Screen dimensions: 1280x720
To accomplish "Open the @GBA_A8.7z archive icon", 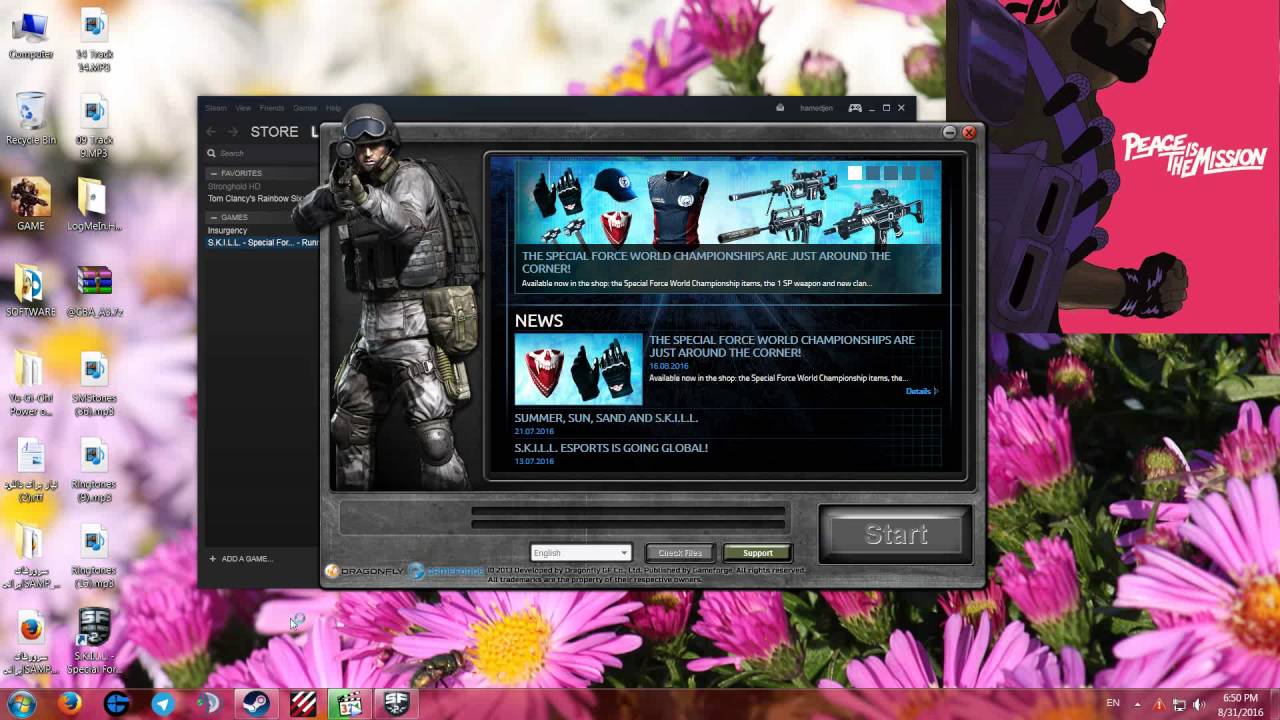I will 94,291.
